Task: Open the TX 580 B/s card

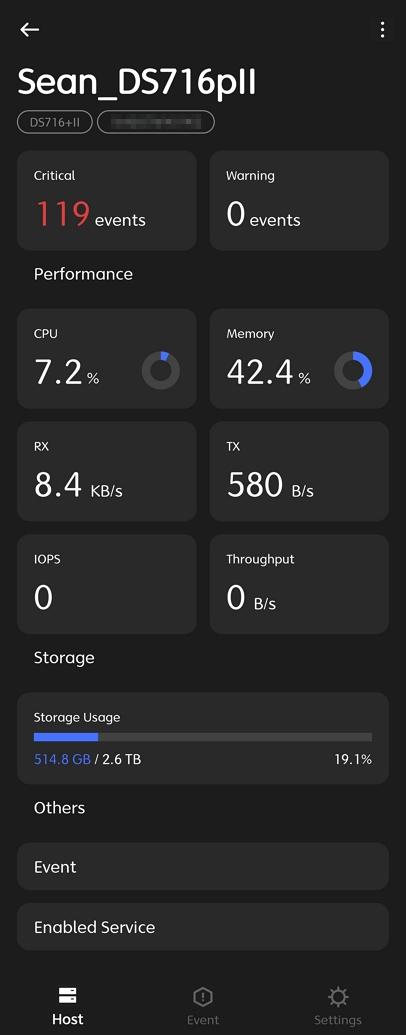Action: [299, 471]
